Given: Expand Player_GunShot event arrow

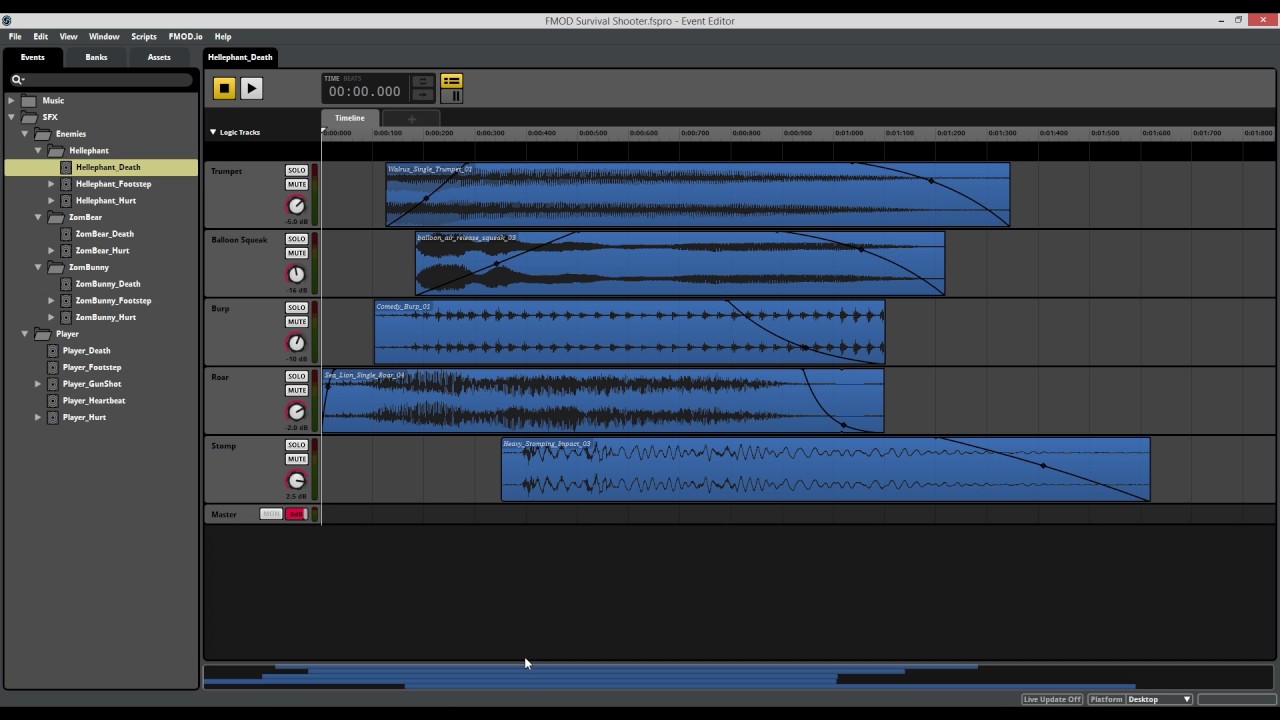Looking at the screenshot, I should (x=38, y=384).
